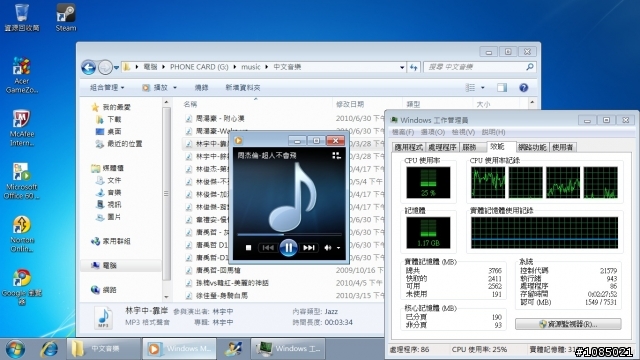
Task: Click the Windows Start orb
Action: [15, 349]
